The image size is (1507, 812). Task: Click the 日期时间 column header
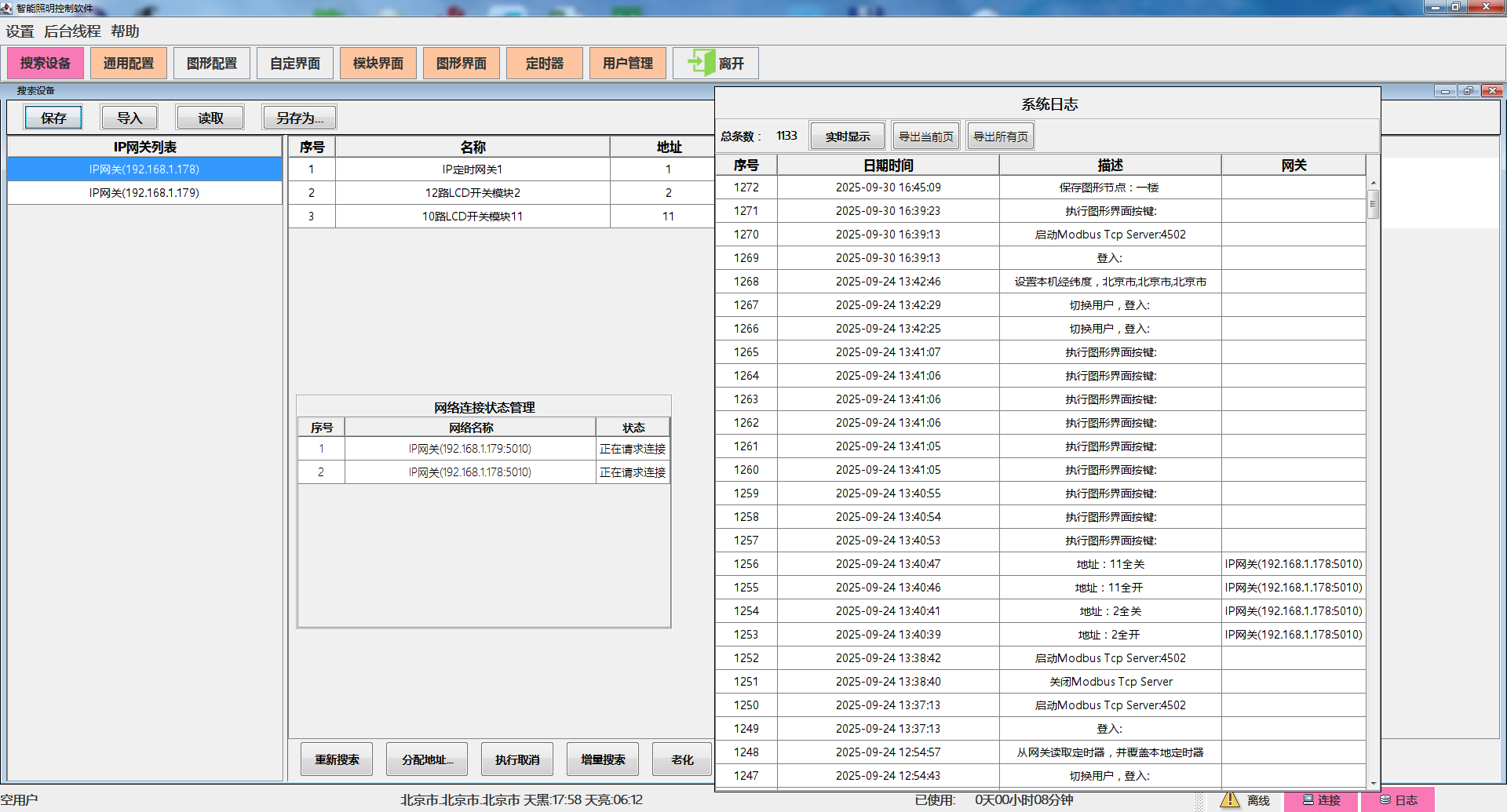(x=888, y=166)
